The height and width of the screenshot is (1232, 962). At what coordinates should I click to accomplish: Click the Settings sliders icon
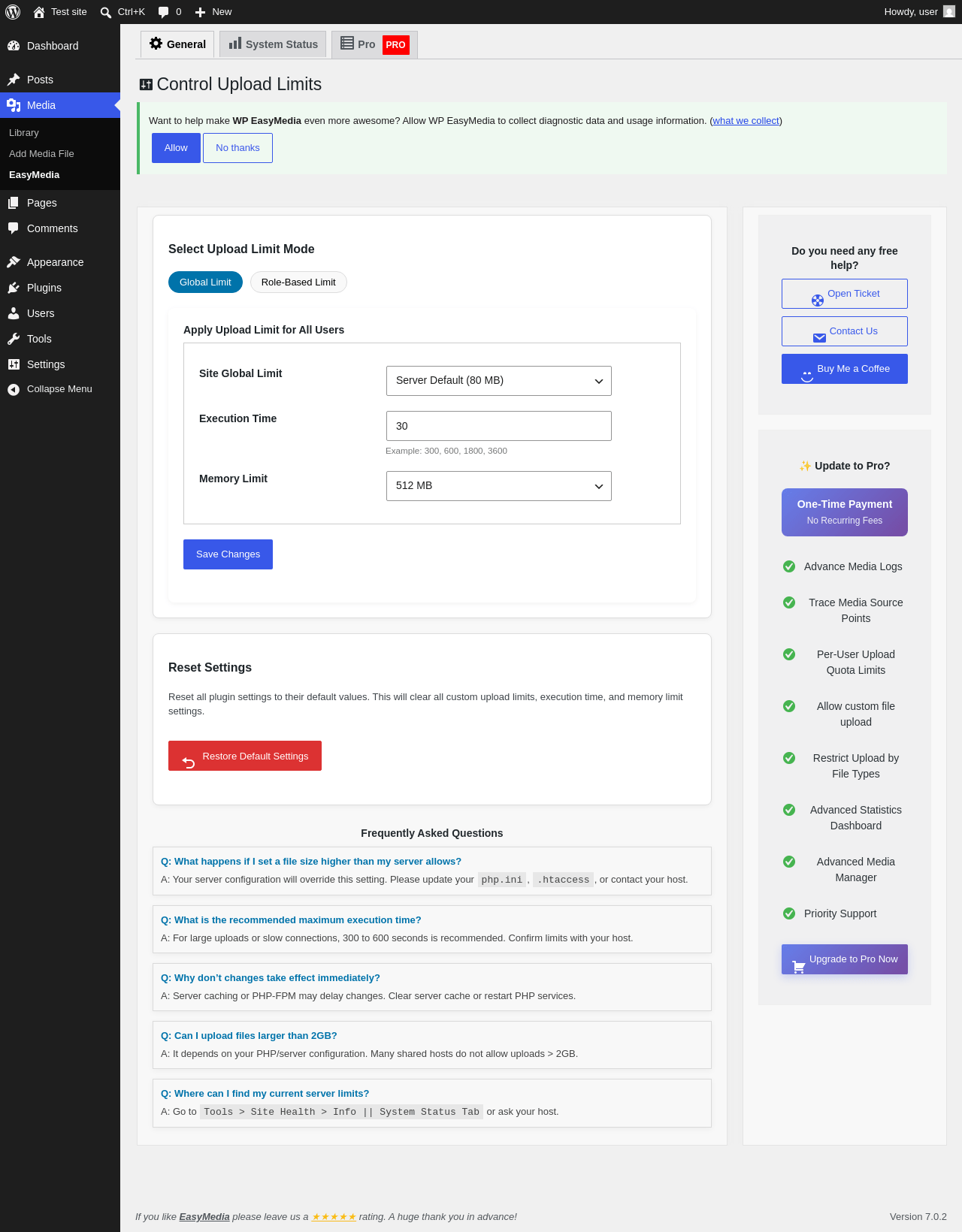(14, 364)
